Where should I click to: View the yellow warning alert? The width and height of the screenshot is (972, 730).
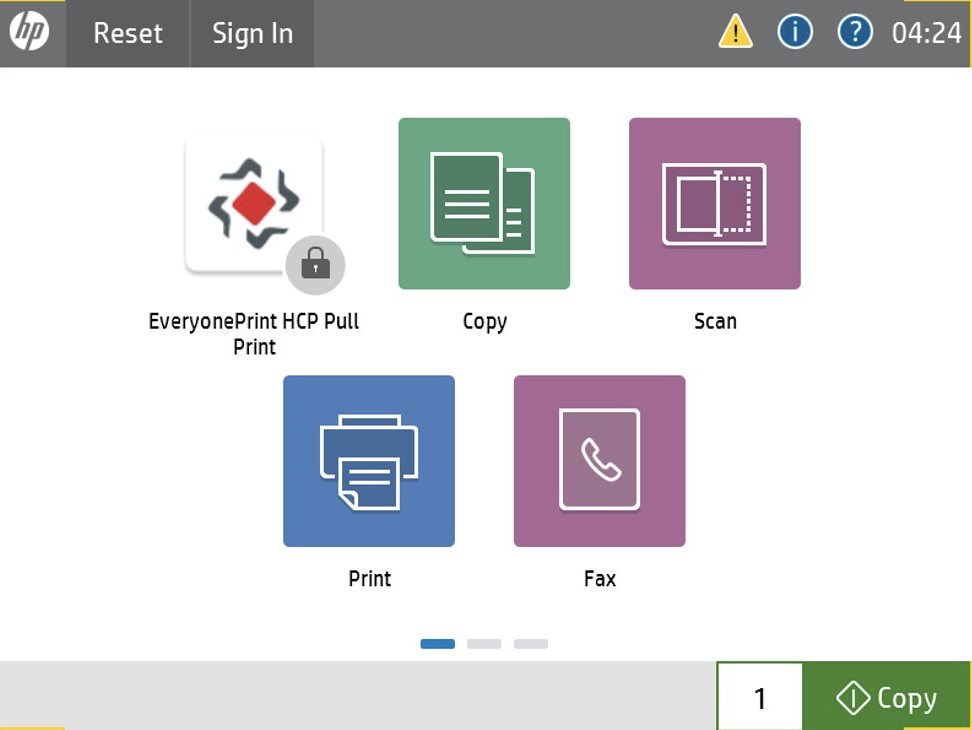point(735,32)
